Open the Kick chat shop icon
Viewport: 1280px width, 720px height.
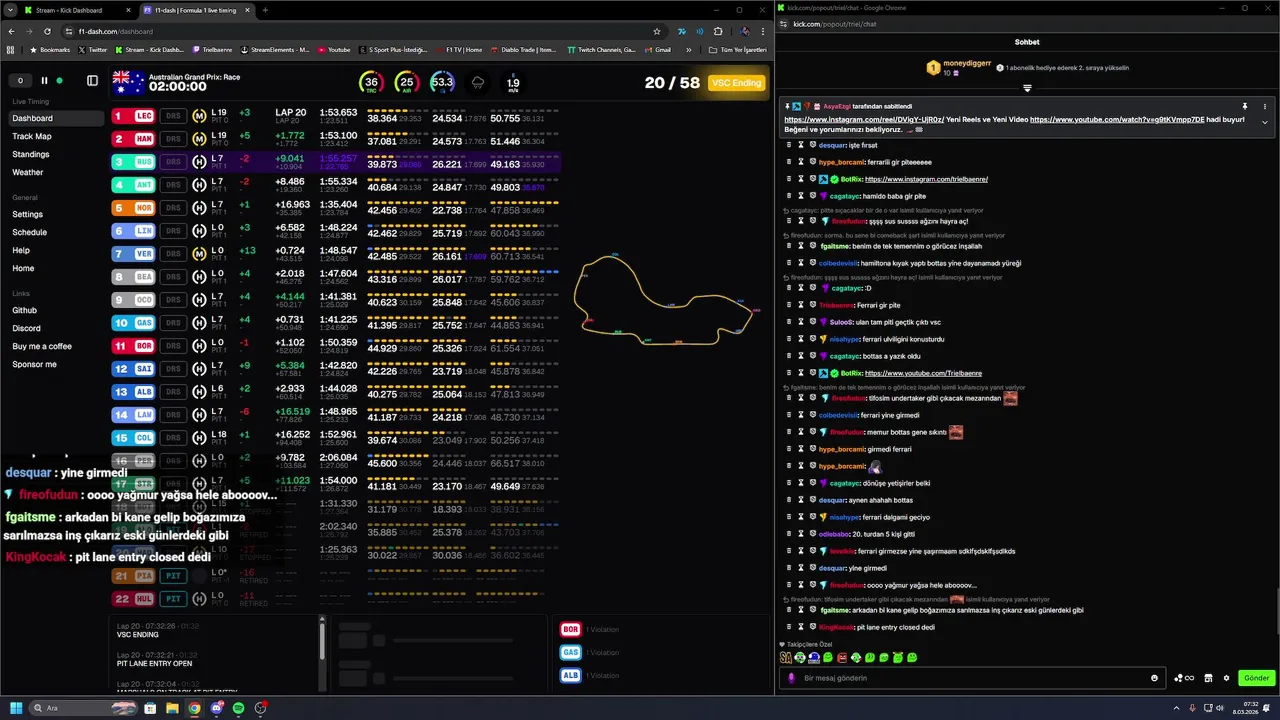[1208, 678]
